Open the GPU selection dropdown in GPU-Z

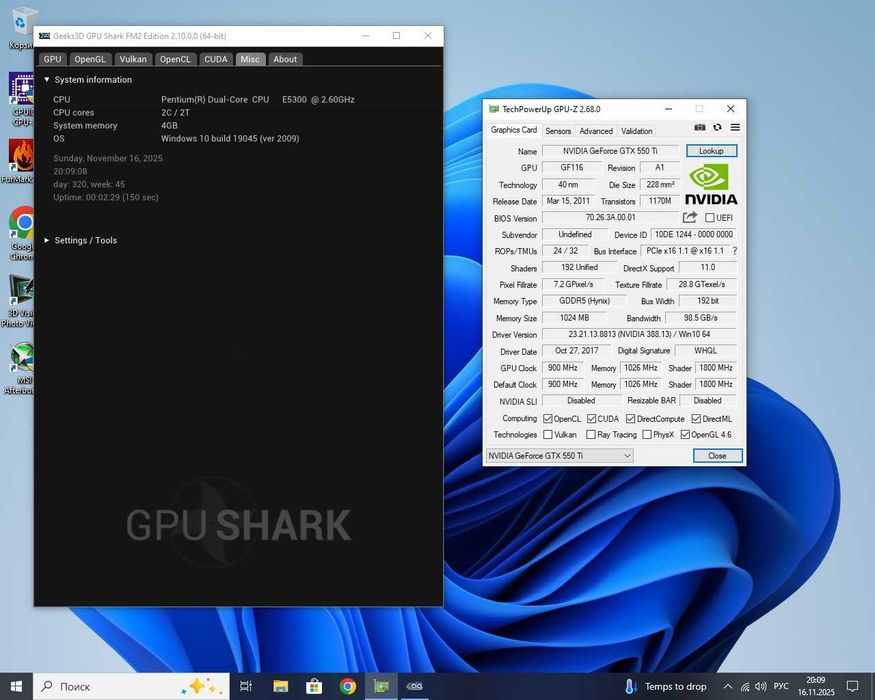point(559,456)
